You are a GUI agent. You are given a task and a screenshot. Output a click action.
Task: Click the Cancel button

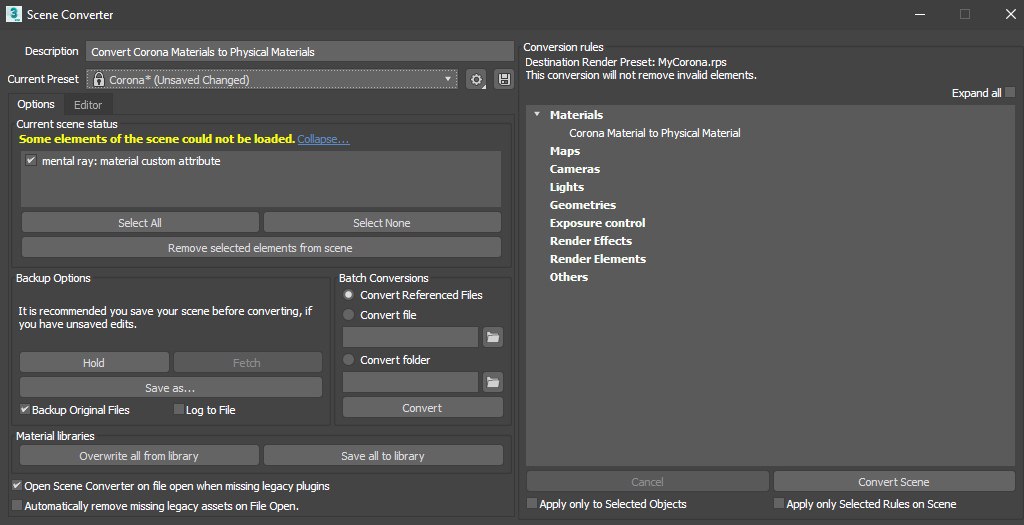click(x=647, y=482)
